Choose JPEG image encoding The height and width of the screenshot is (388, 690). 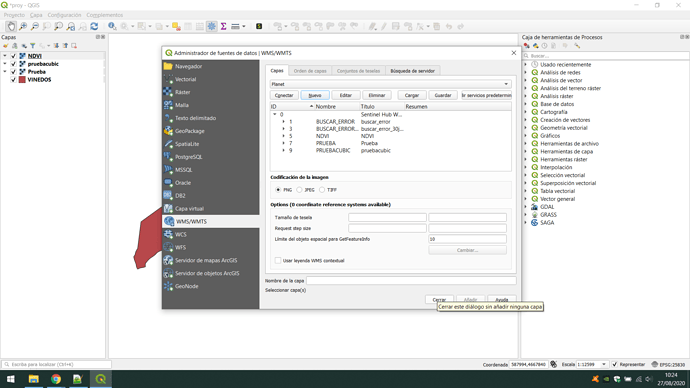pos(299,190)
